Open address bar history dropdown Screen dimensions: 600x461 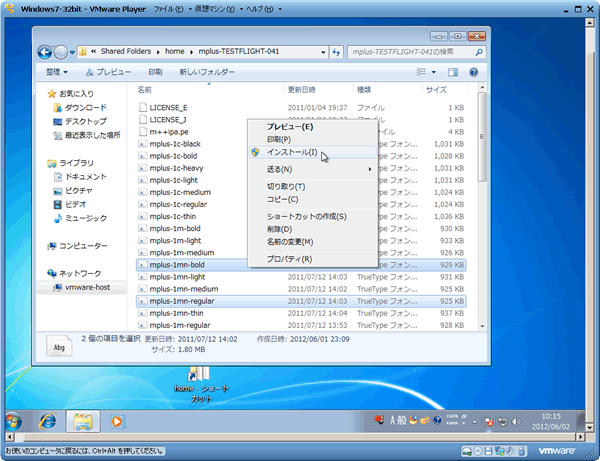point(323,52)
